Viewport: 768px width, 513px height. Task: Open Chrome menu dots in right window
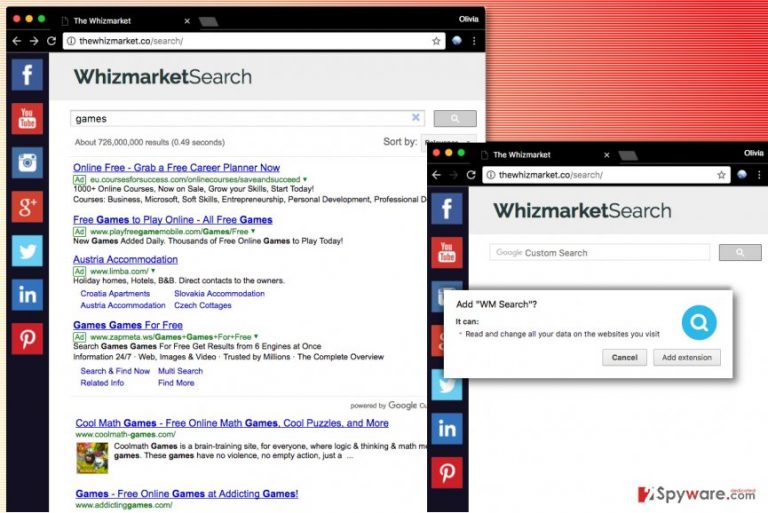tap(759, 175)
